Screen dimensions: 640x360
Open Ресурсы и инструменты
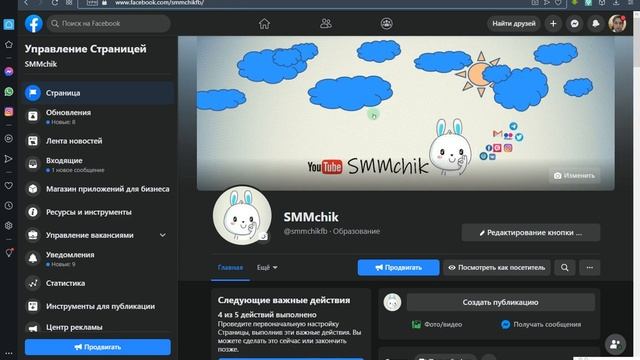click(99, 212)
